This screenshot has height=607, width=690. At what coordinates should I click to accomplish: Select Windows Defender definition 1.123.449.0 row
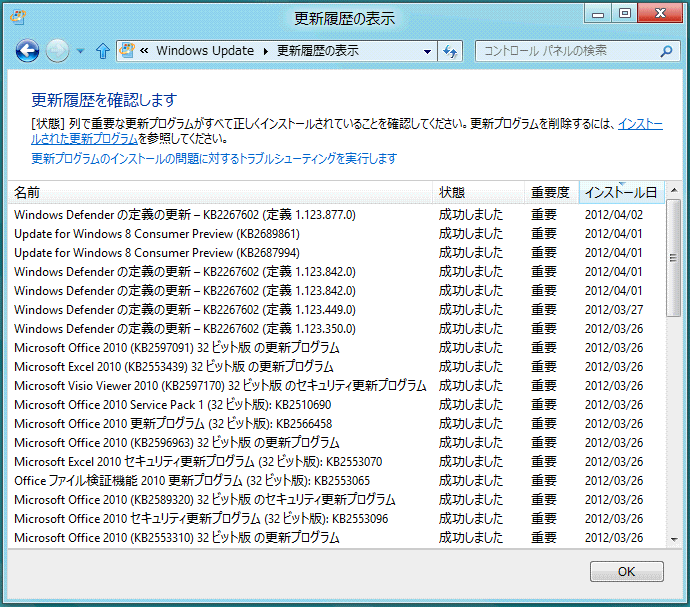click(x=336, y=310)
